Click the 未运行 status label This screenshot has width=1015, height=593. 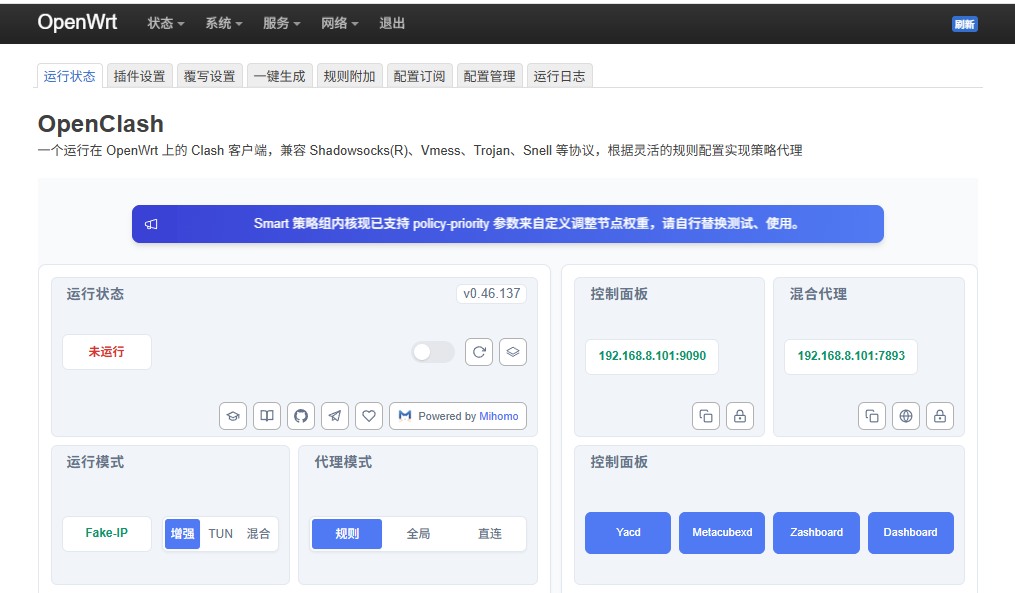click(x=107, y=352)
